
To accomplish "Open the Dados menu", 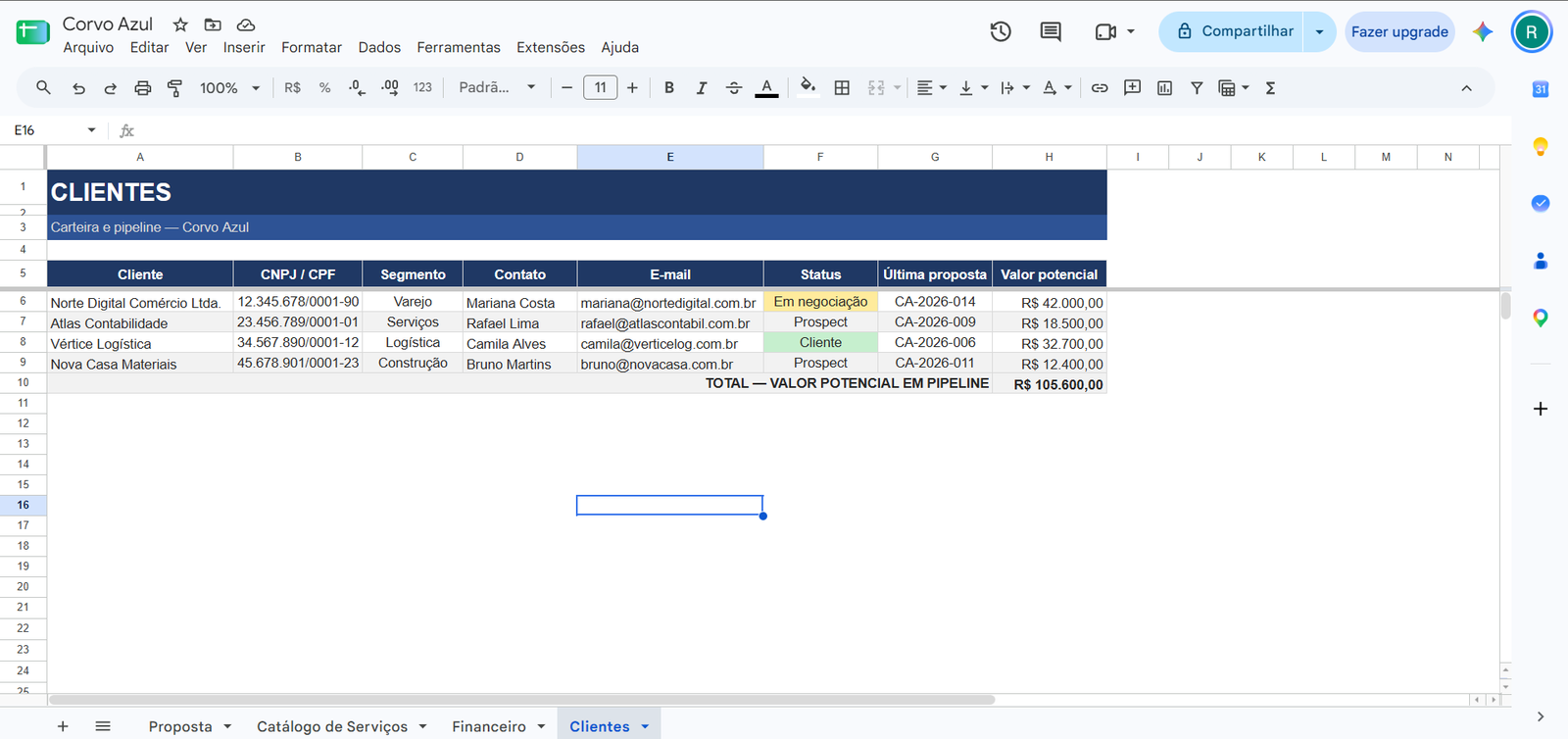I will [x=379, y=47].
